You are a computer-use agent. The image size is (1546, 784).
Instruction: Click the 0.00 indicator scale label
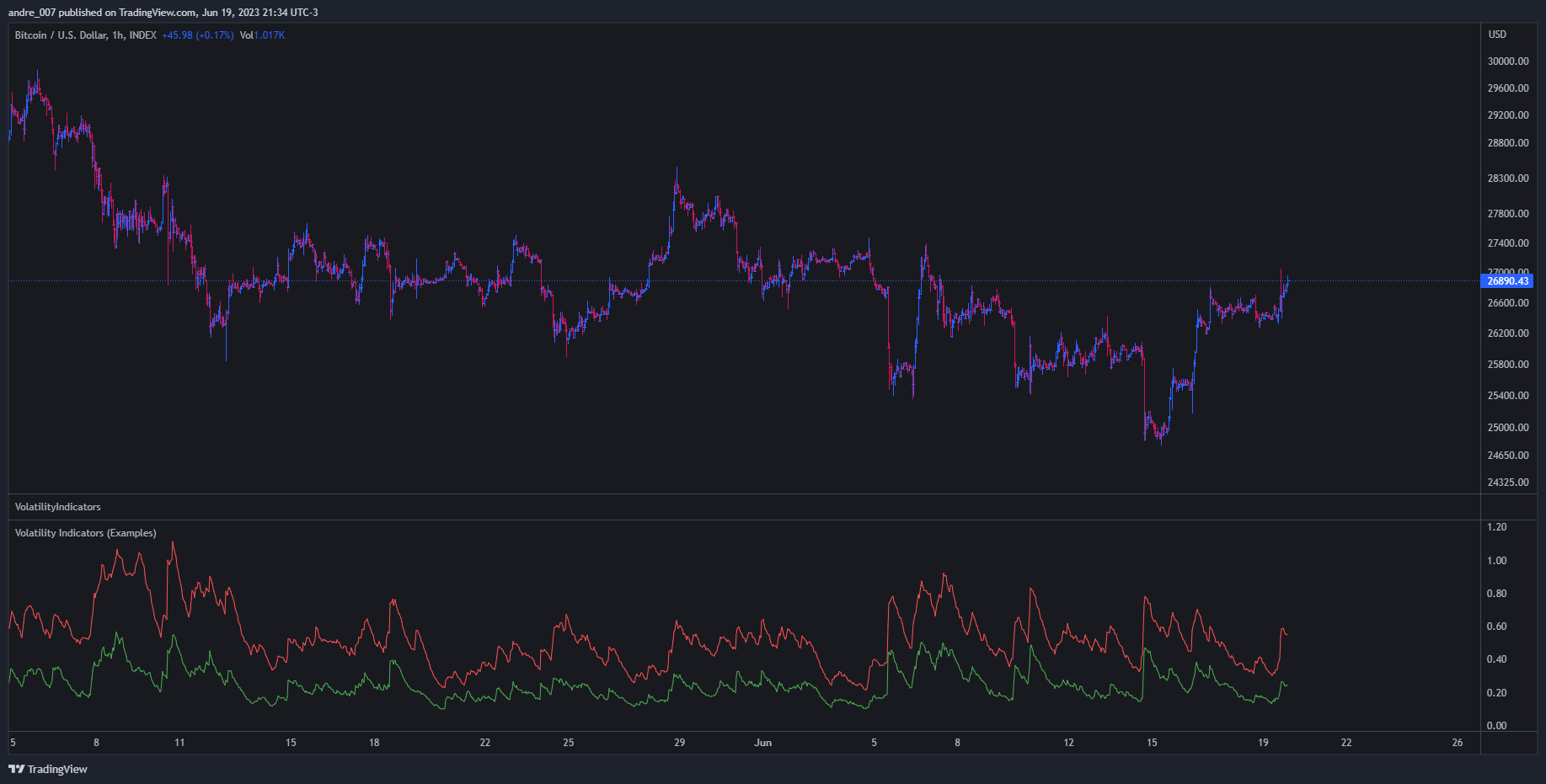point(1497,726)
